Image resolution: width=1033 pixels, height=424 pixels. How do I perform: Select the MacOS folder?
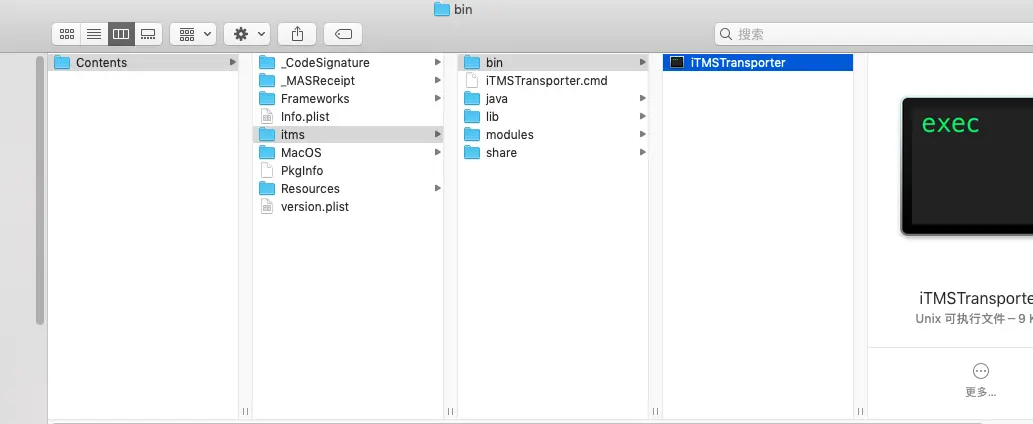pyautogui.click(x=348, y=153)
